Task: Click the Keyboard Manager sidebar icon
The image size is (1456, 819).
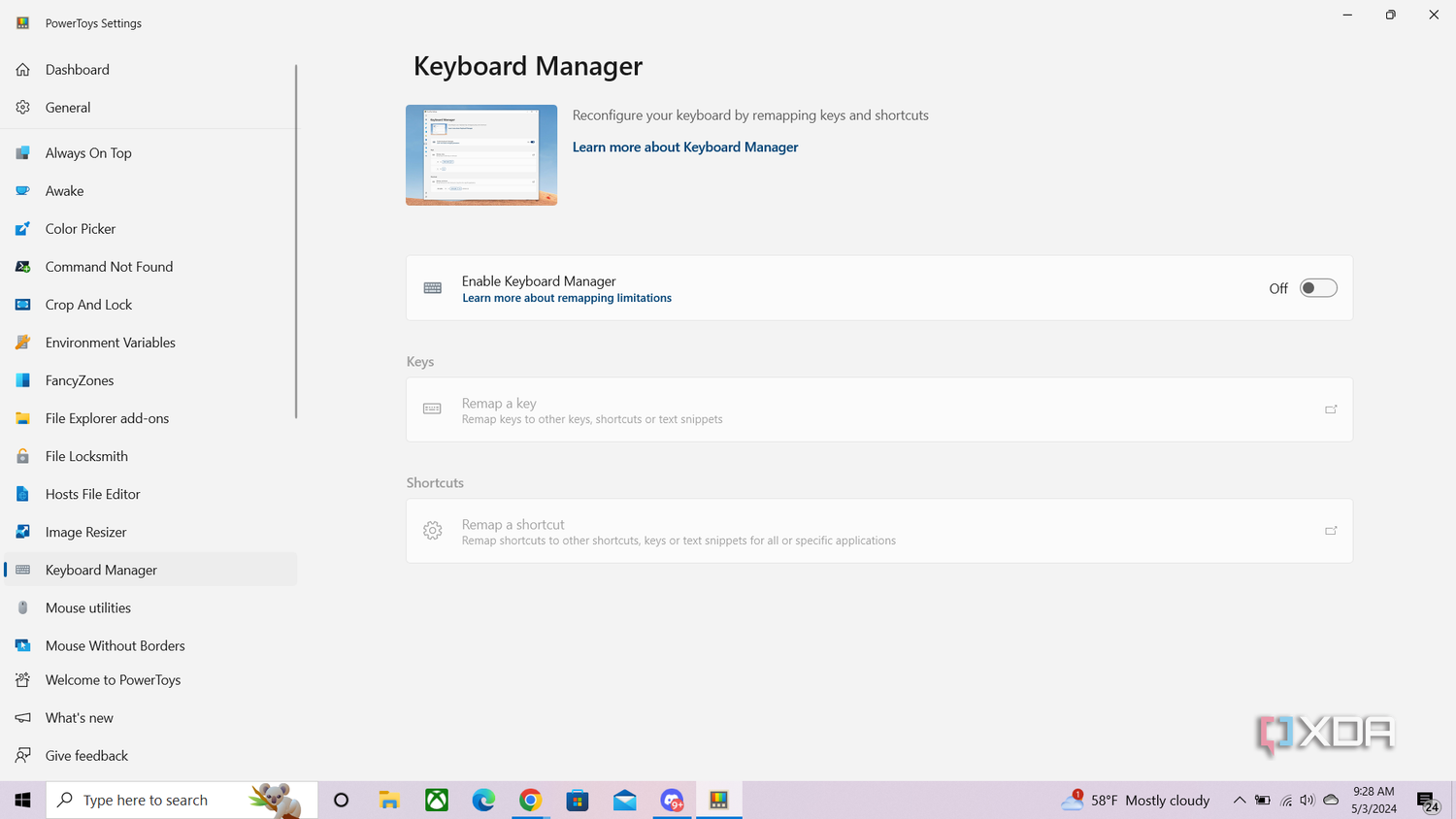Action: (23, 570)
